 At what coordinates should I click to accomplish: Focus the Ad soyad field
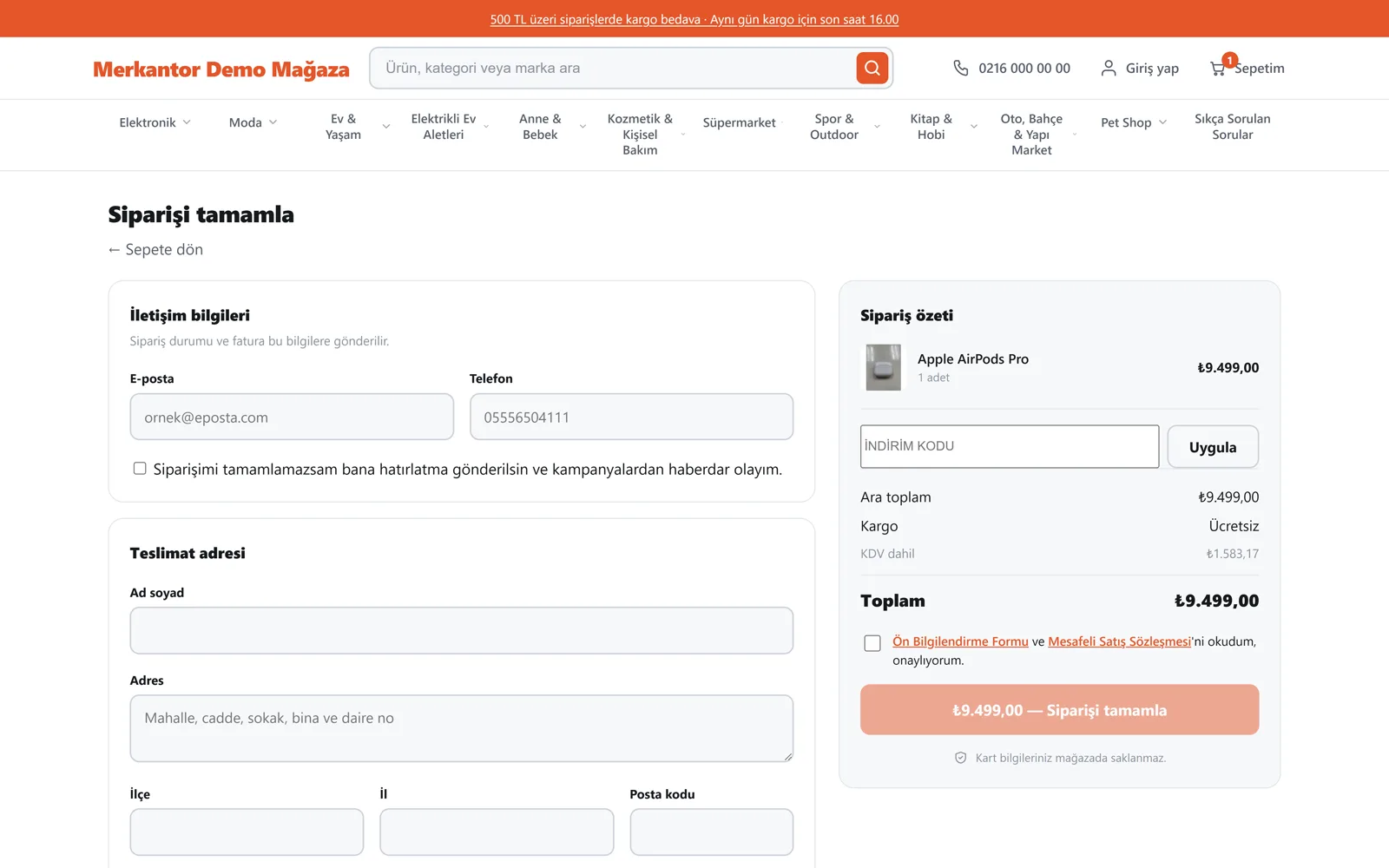pyautogui.click(x=462, y=630)
